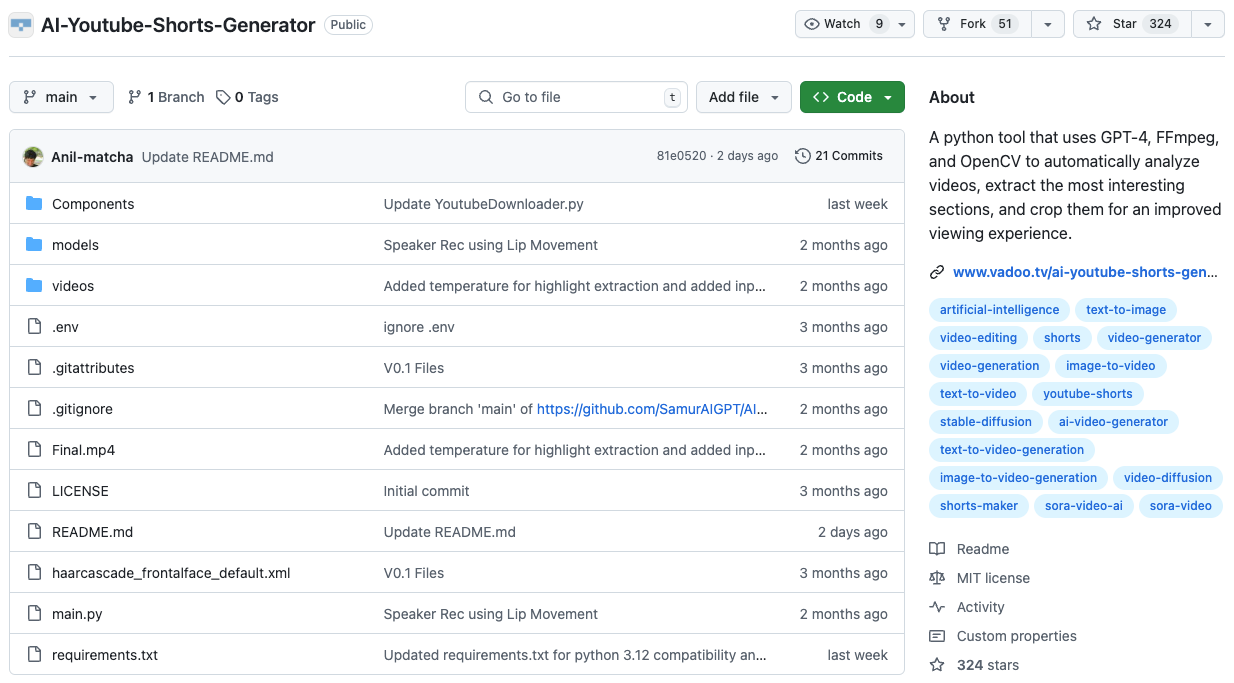The width and height of the screenshot is (1234, 683).
Task: Click the Components folder icon
Action: point(34,203)
